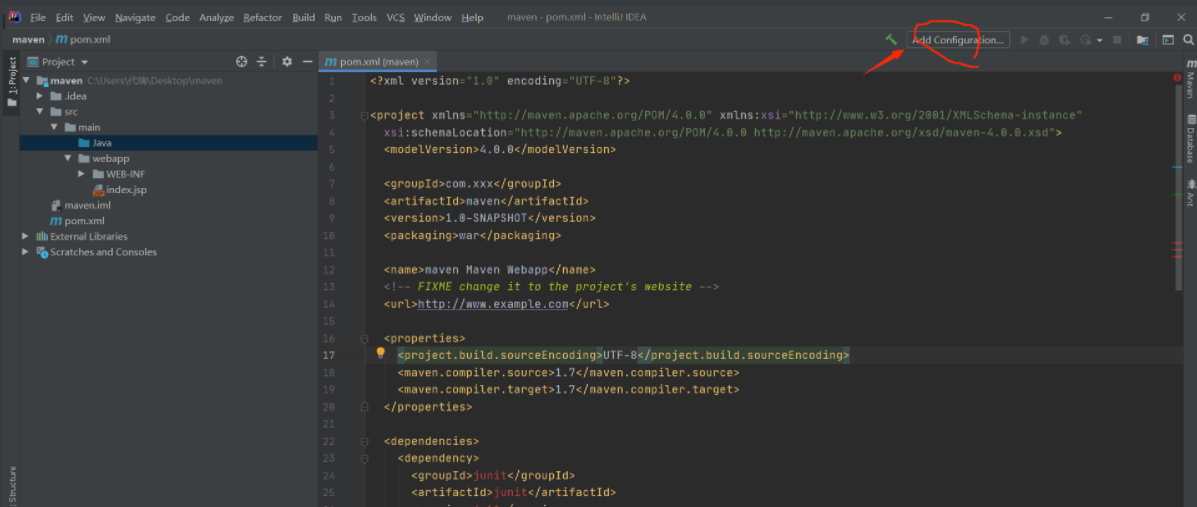Open the Database tool window
Viewport: 1197px width, 507px height.
click(x=1190, y=138)
